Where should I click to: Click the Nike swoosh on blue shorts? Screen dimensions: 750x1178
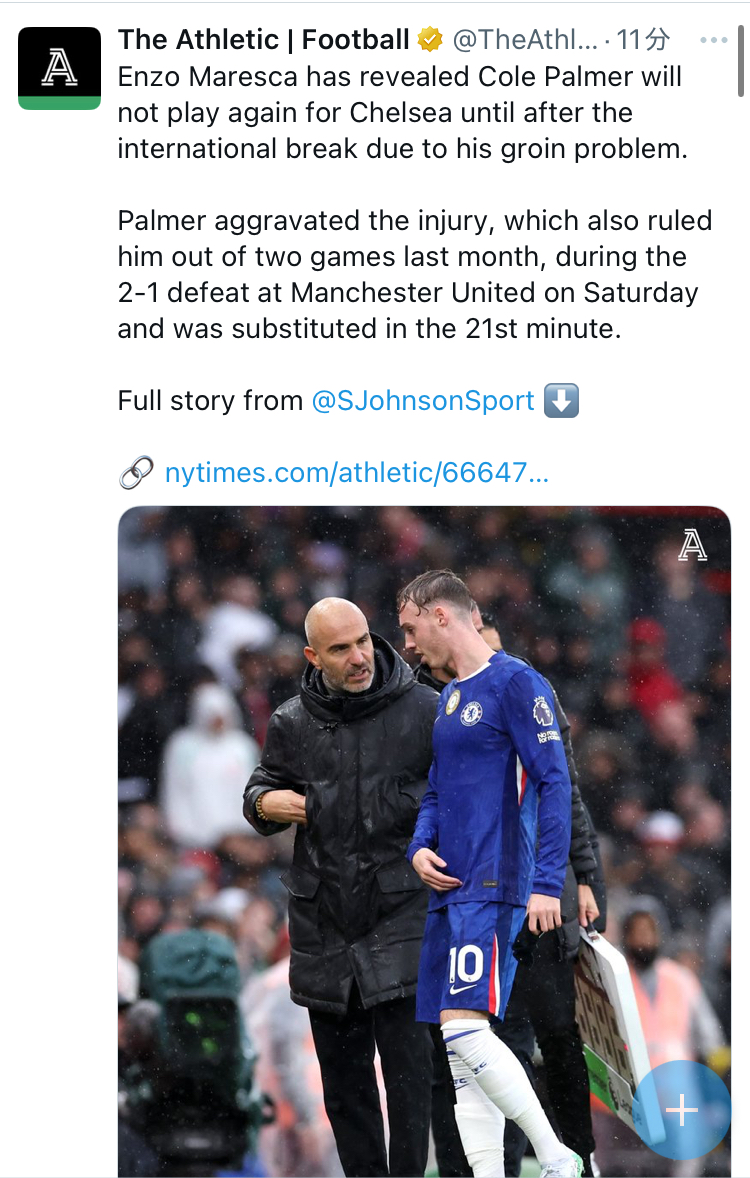coord(462,988)
